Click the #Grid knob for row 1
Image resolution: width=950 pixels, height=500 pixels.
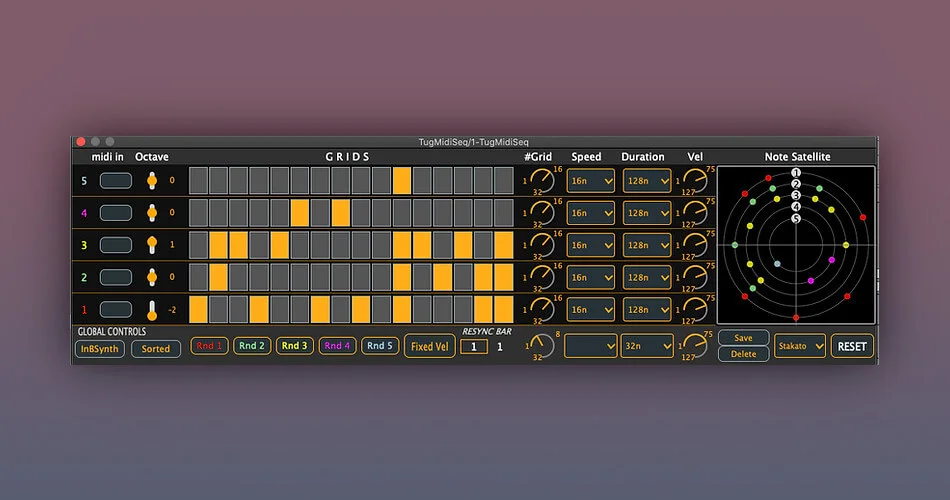542,309
